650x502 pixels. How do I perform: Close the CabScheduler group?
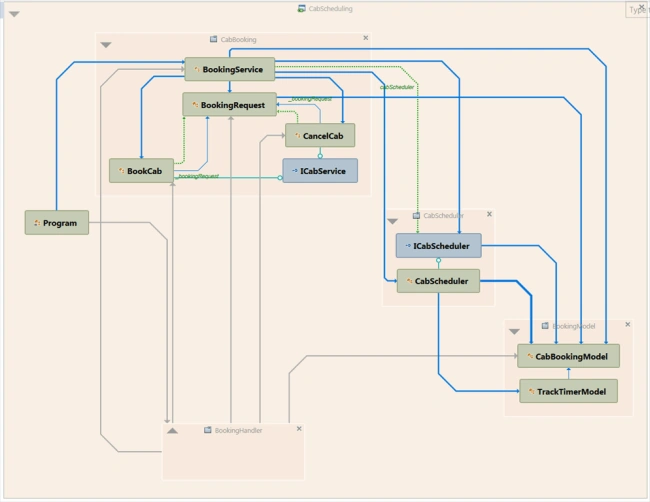click(490, 214)
